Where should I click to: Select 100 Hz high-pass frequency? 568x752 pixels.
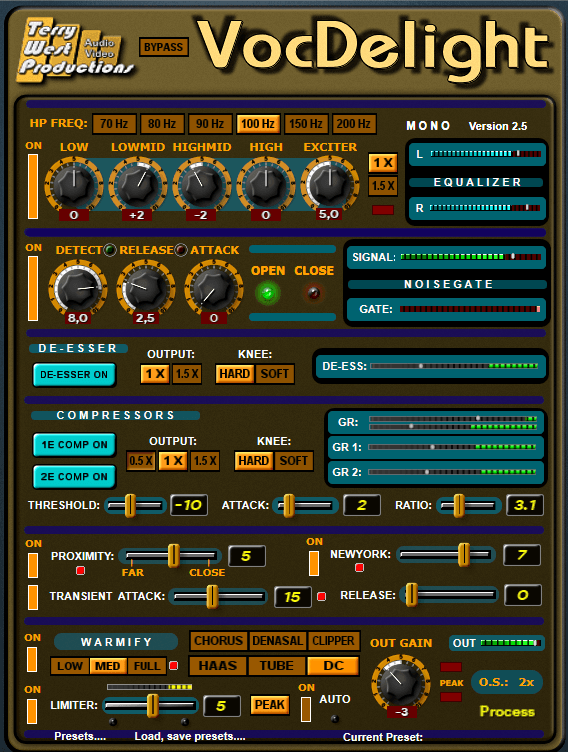258,124
